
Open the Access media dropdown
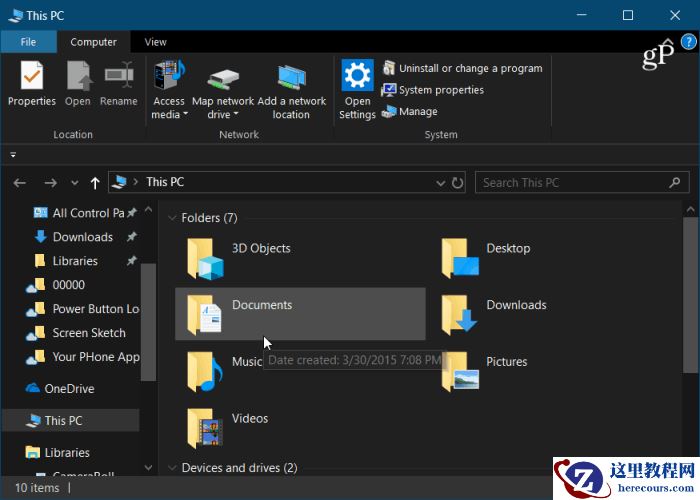(x=169, y=108)
